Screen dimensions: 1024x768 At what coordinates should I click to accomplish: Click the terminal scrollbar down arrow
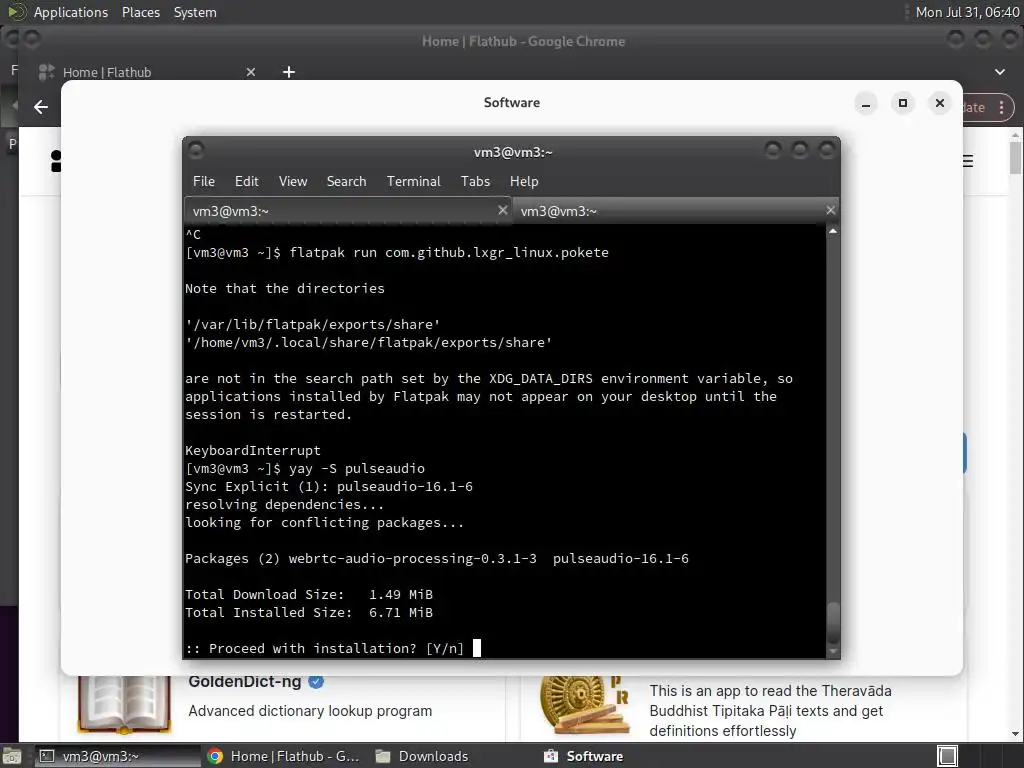click(833, 651)
